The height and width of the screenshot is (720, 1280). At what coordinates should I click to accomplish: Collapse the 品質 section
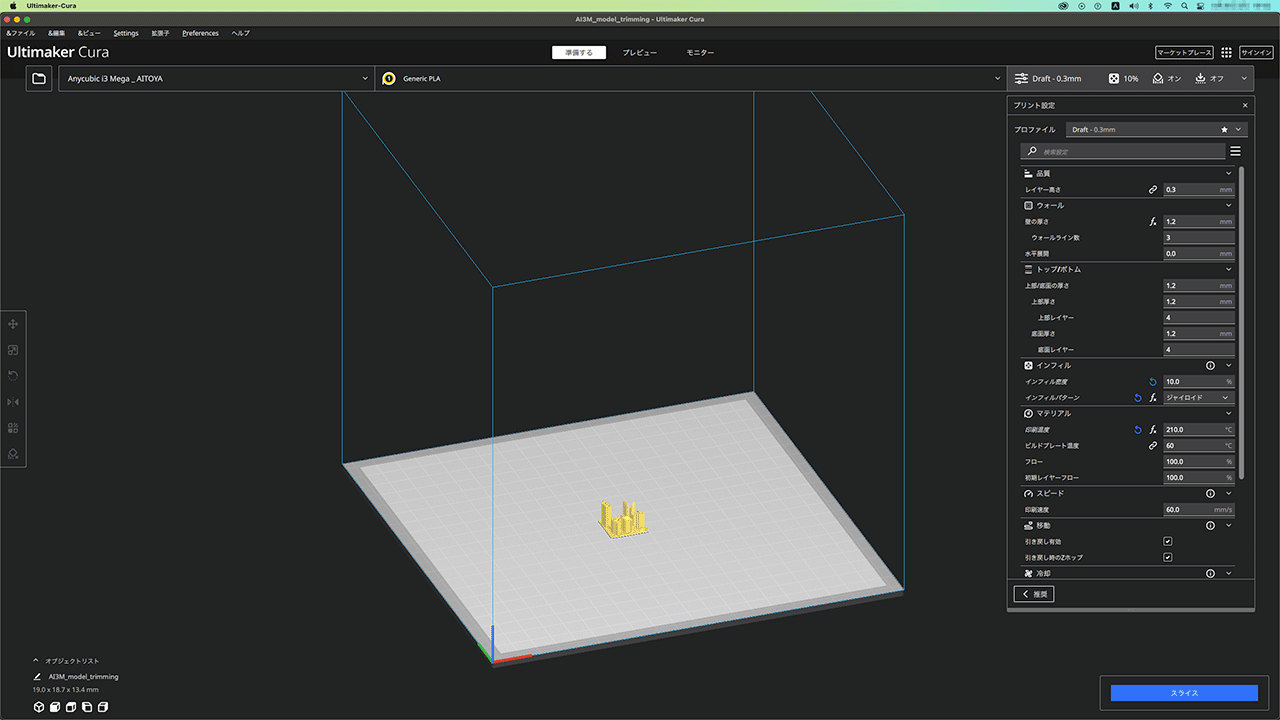1229,173
